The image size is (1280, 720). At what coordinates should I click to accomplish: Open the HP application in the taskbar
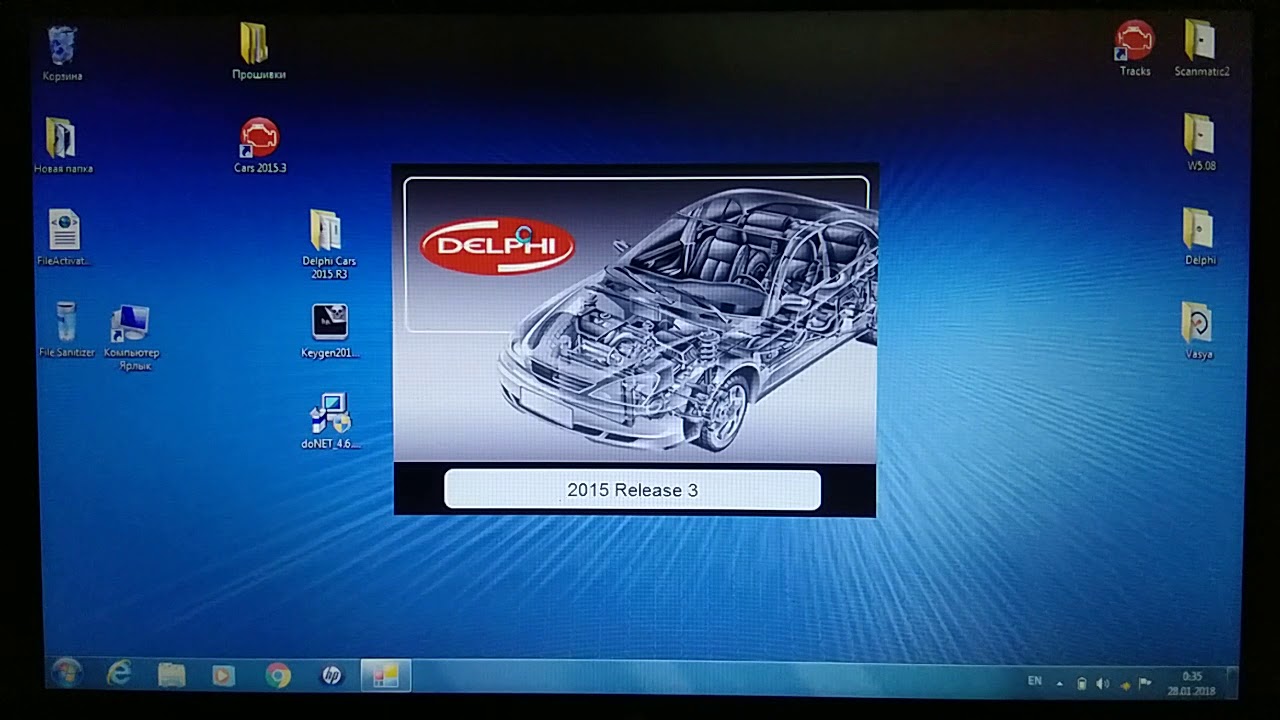click(331, 676)
